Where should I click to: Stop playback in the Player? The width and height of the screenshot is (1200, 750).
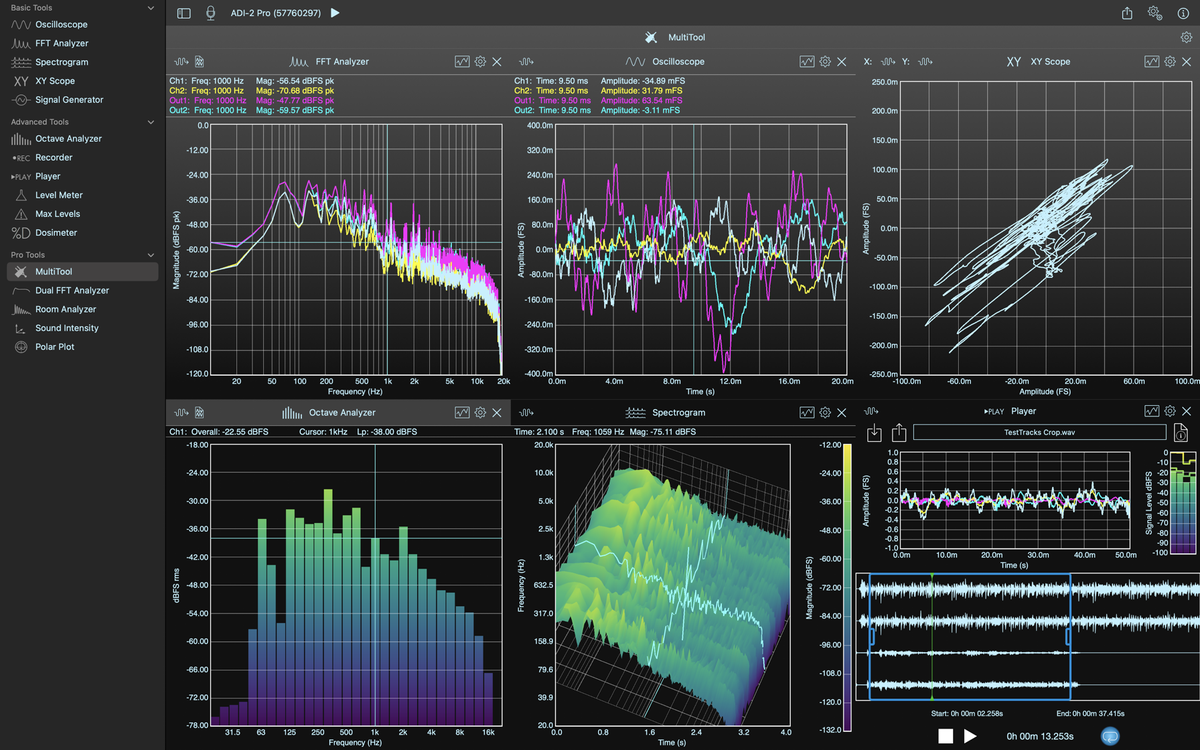(x=945, y=736)
